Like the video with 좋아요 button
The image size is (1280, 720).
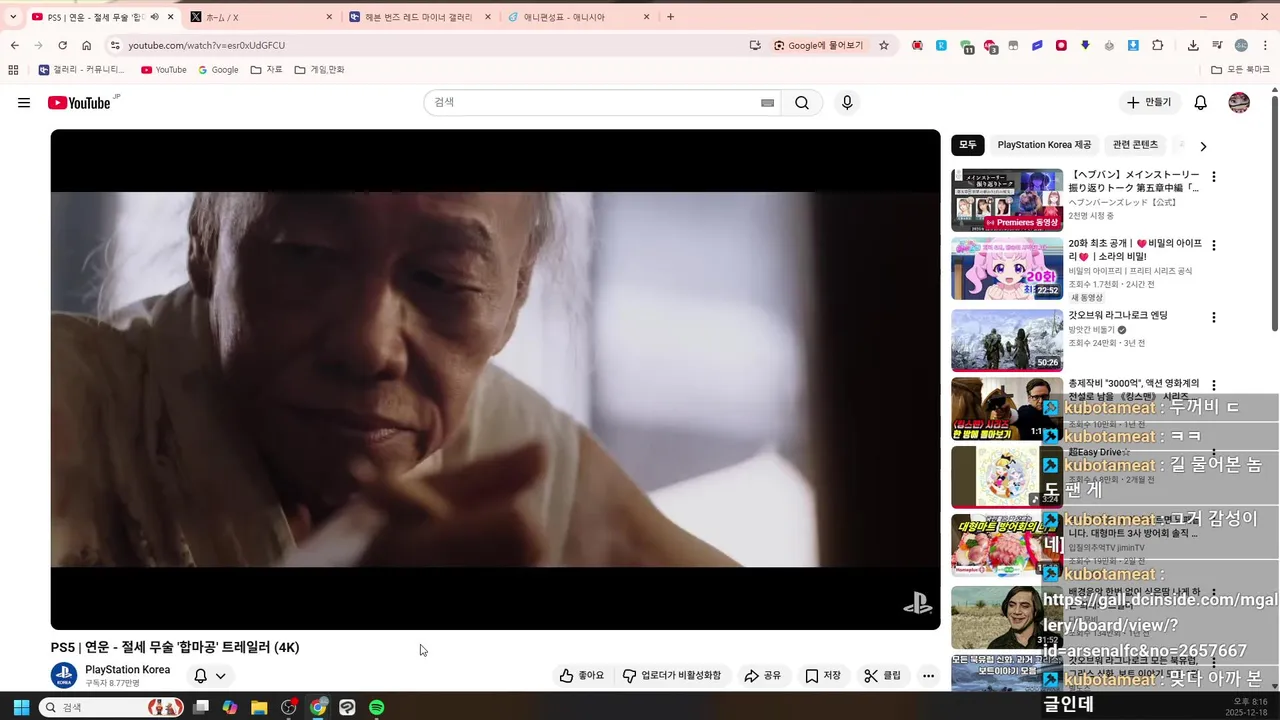[582, 676]
